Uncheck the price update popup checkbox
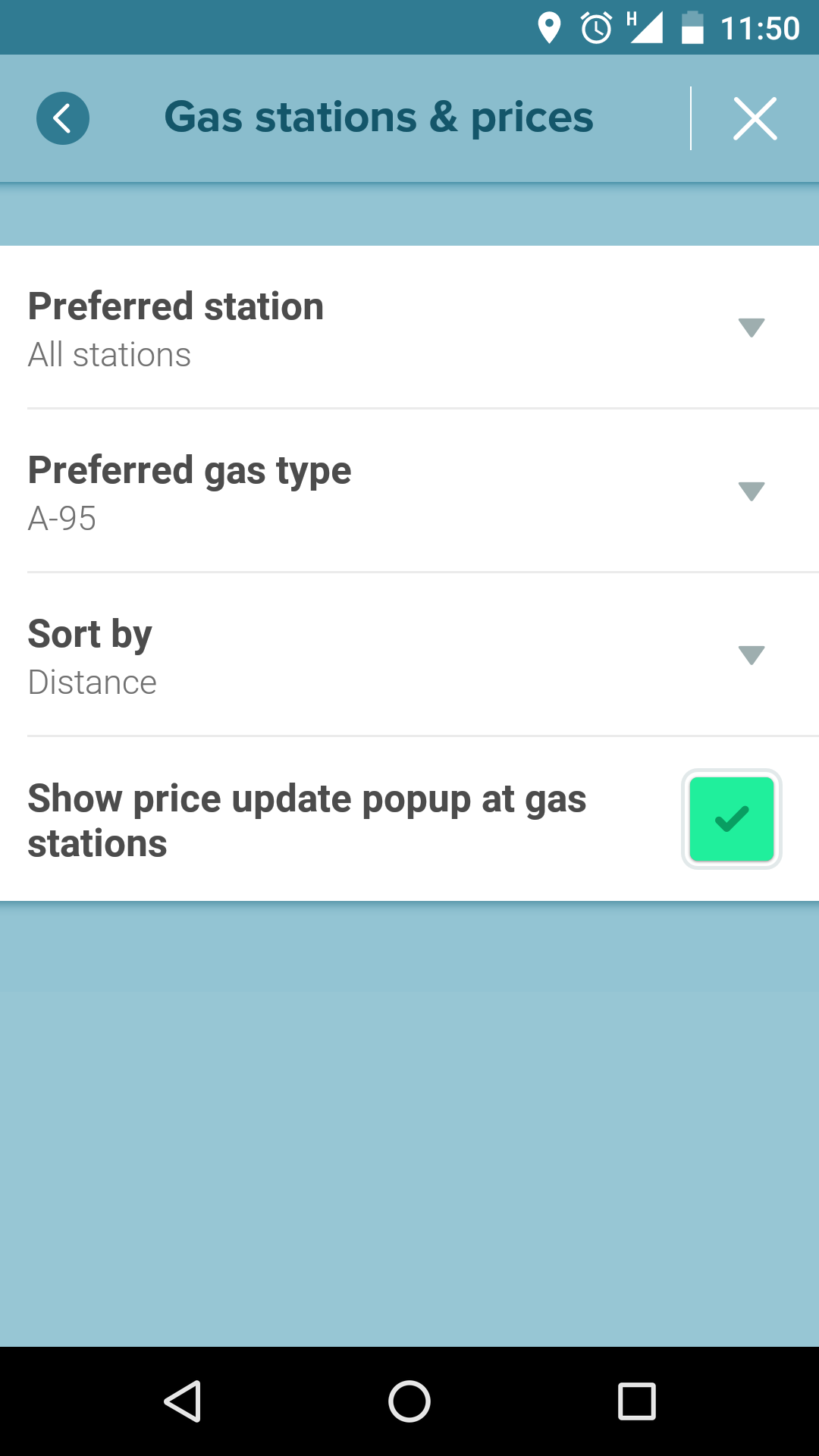Image resolution: width=819 pixels, height=1456 pixels. tap(731, 819)
